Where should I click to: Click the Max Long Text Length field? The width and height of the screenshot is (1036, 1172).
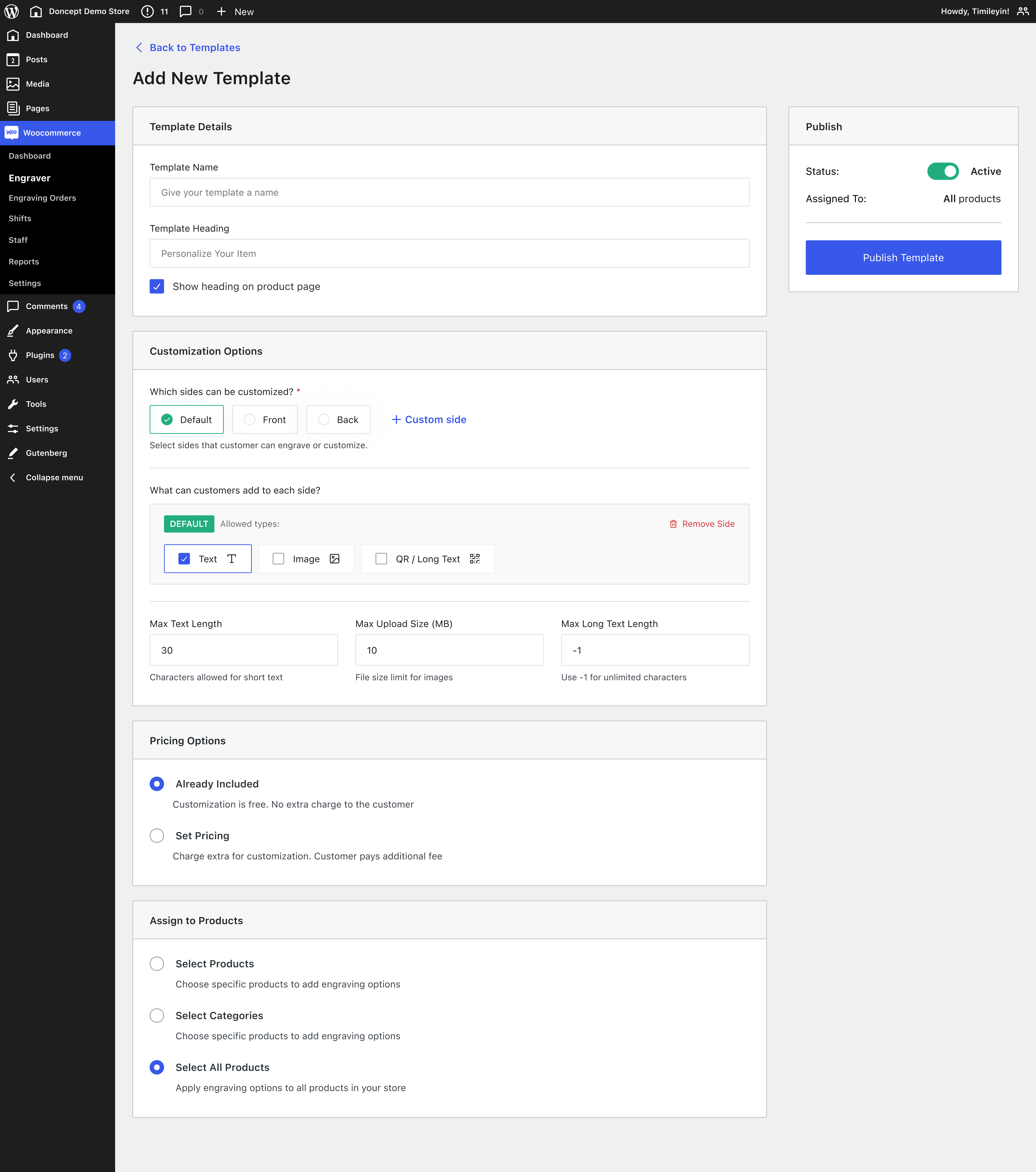click(655, 650)
